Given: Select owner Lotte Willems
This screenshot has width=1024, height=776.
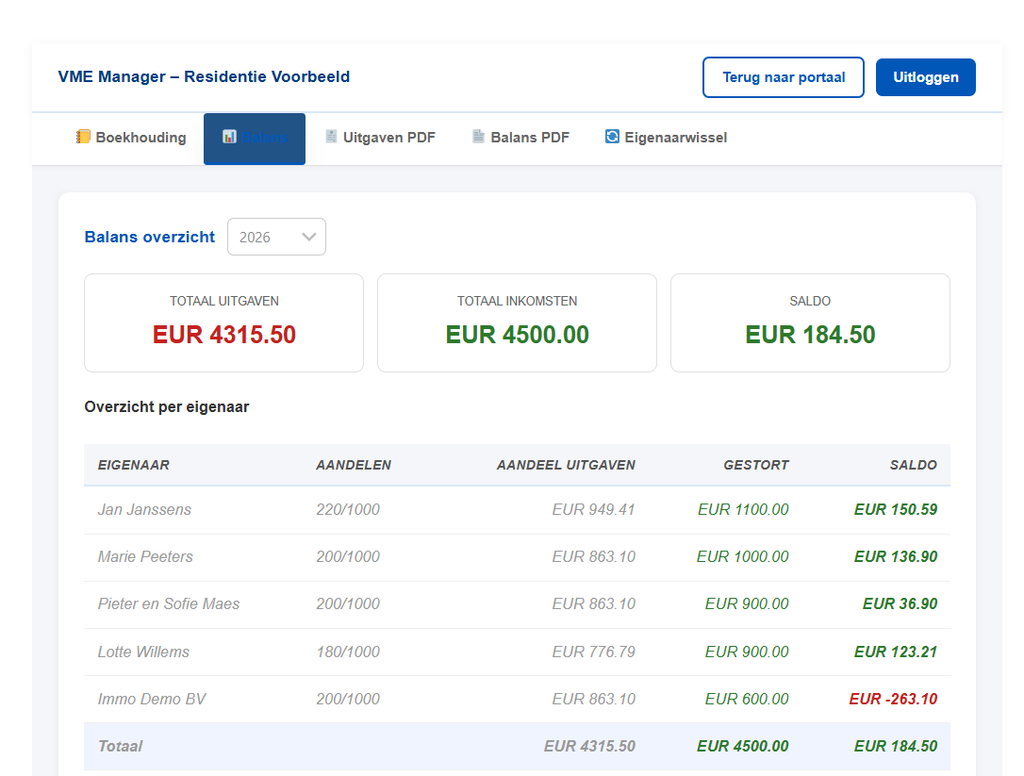Looking at the screenshot, I should tap(144, 652).
